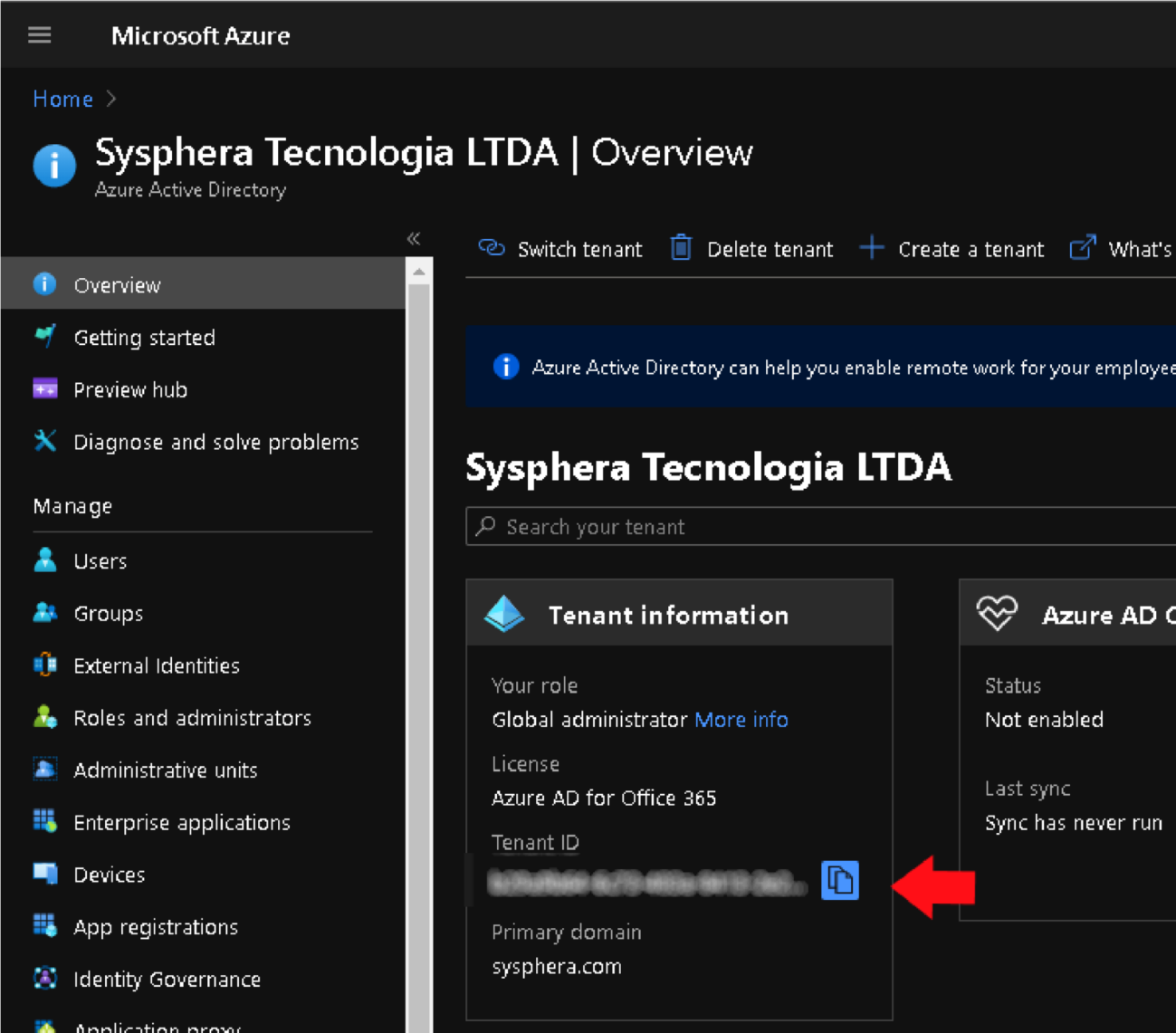The width and height of the screenshot is (1176, 1033).
Task: Focus the Search your tenant field
Action: 820,526
